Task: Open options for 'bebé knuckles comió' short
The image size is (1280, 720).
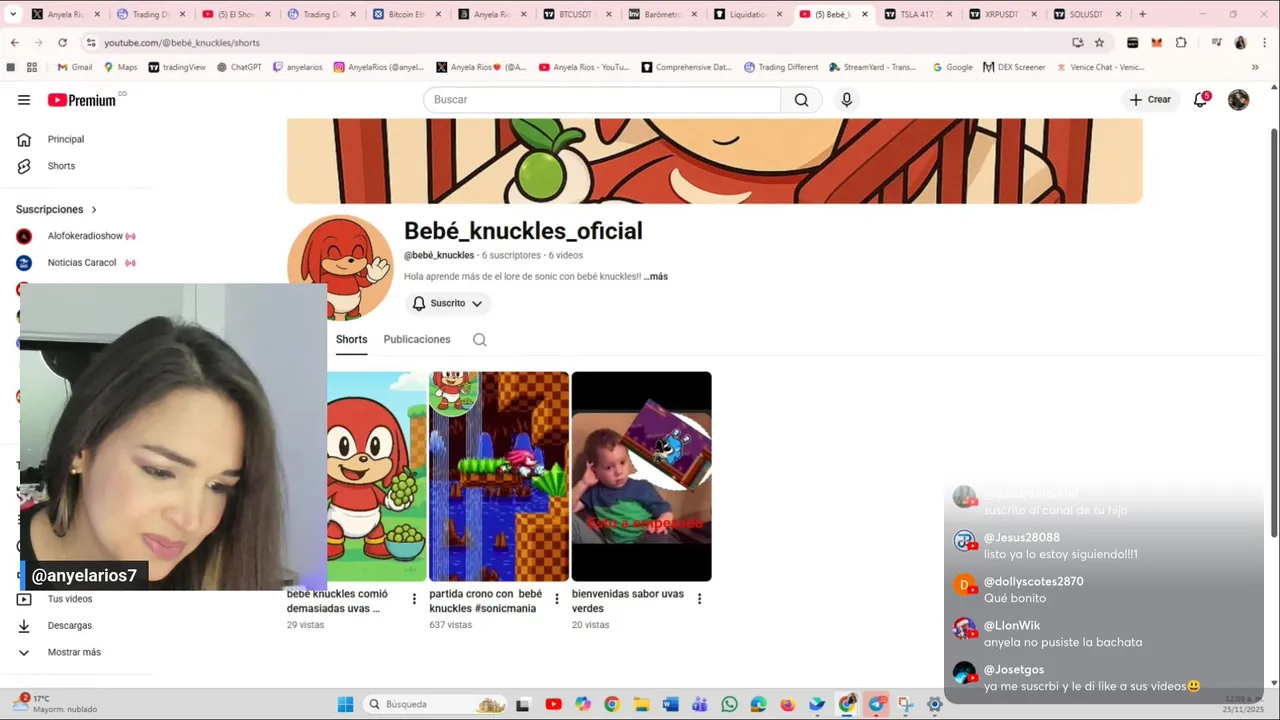Action: click(414, 599)
